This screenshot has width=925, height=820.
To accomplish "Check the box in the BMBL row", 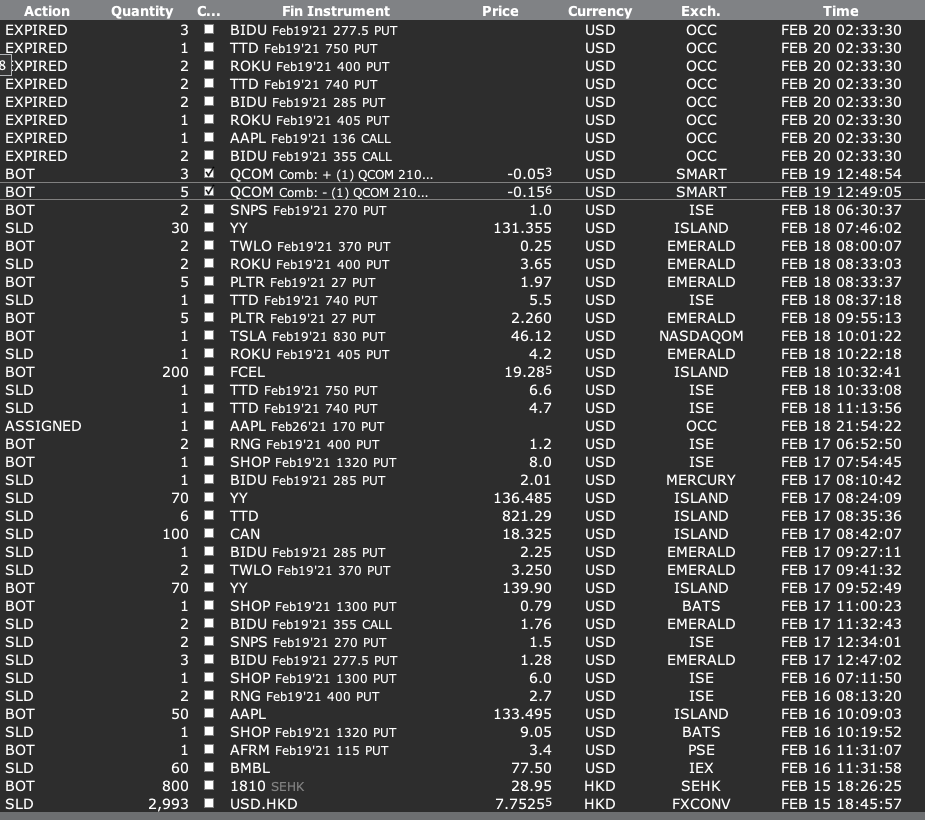I will point(209,767).
